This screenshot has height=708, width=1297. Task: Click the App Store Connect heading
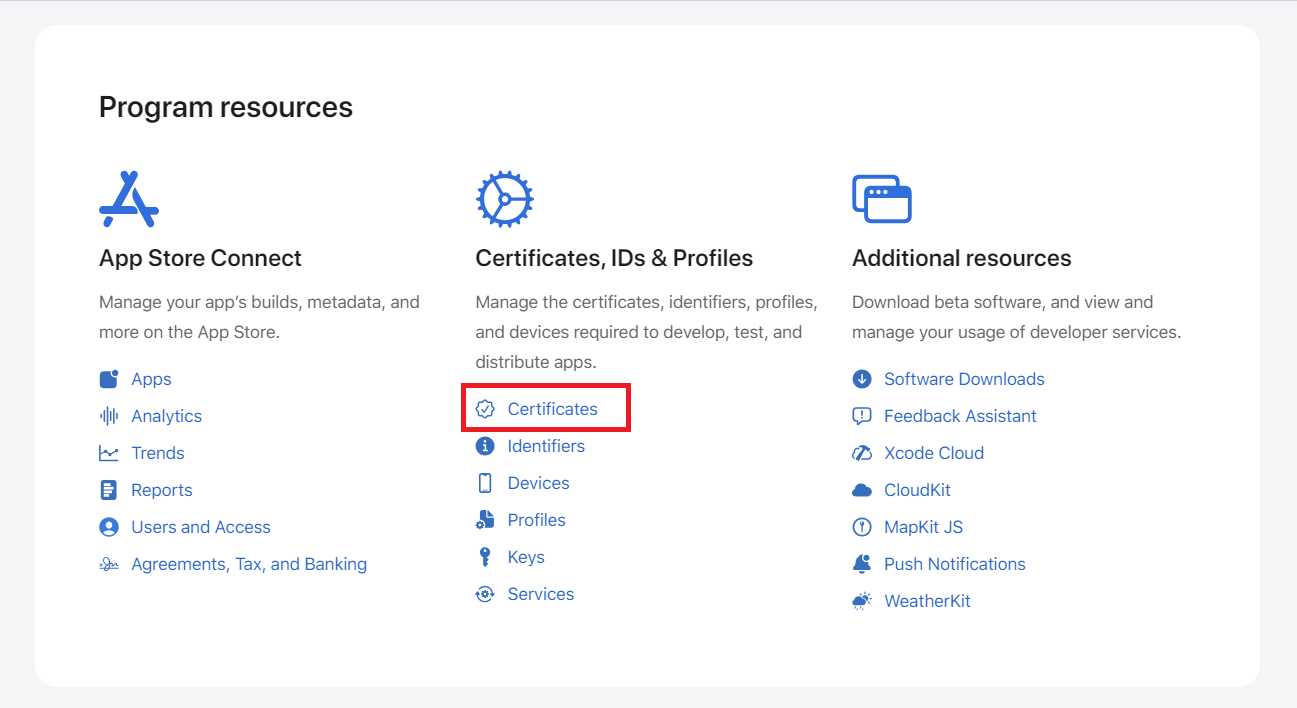[x=200, y=258]
